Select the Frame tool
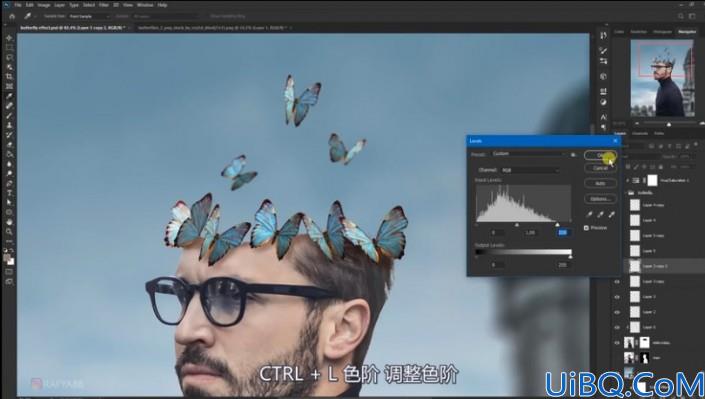The height and width of the screenshot is (399, 705). point(9,86)
